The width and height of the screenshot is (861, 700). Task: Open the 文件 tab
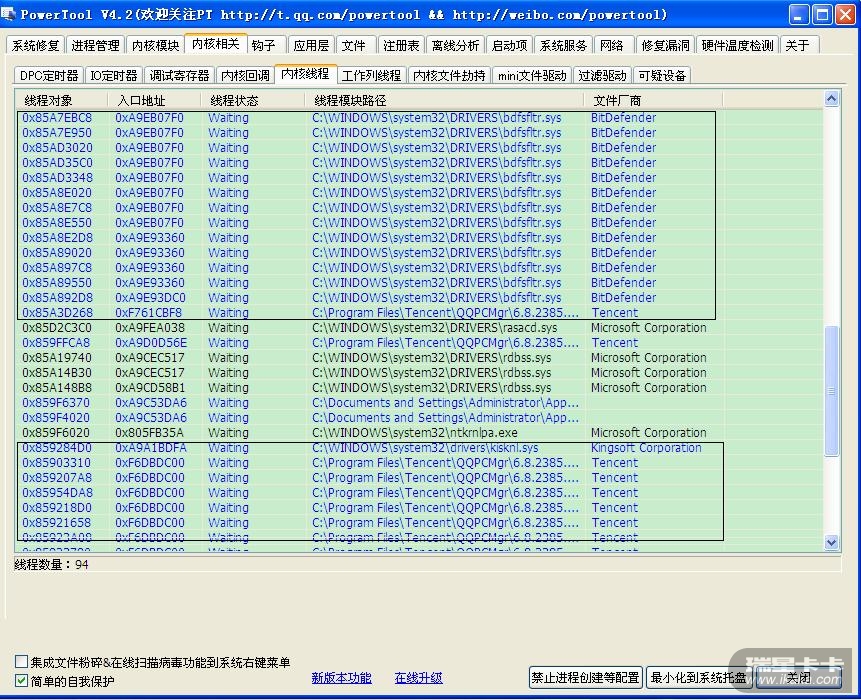[x=354, y=46]
